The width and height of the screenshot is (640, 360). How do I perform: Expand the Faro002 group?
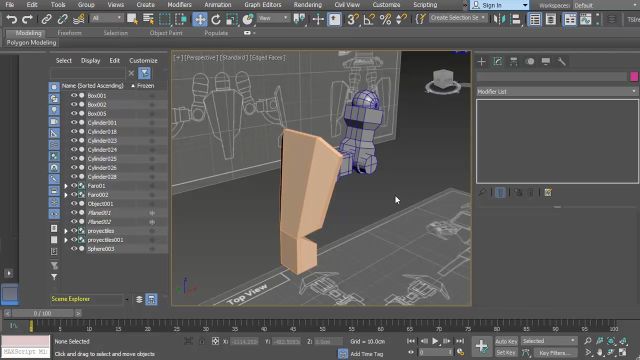[66, 195]
